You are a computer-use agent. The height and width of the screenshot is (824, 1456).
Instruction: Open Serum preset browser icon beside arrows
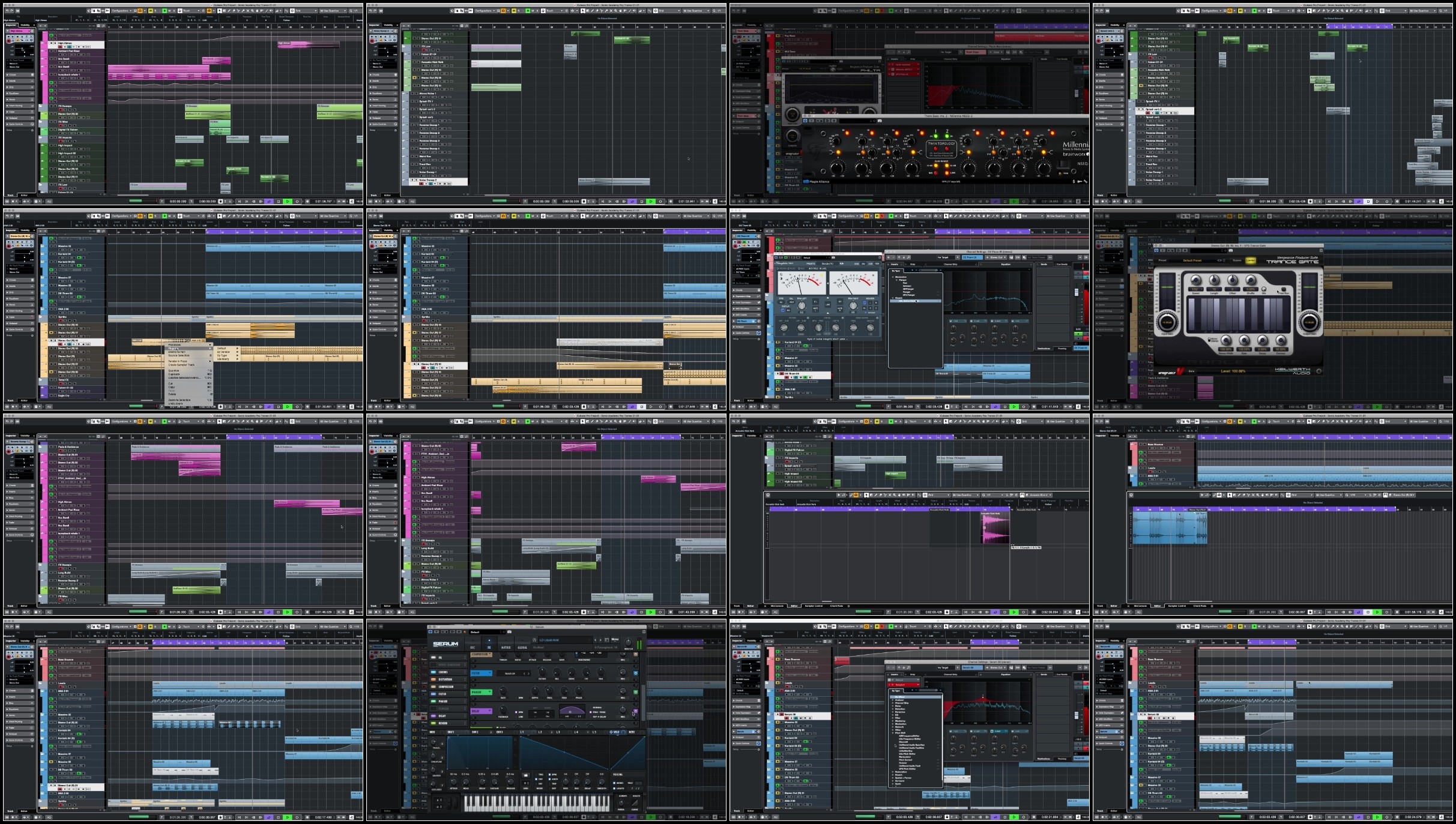(606, 640)
